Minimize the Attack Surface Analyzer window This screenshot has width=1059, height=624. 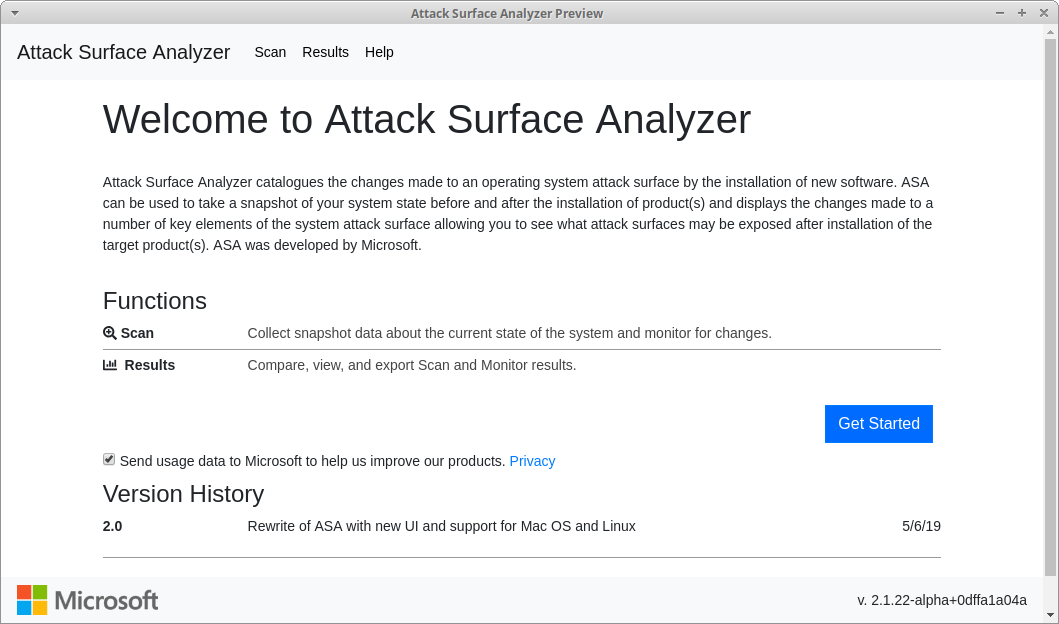point(1000,13)
